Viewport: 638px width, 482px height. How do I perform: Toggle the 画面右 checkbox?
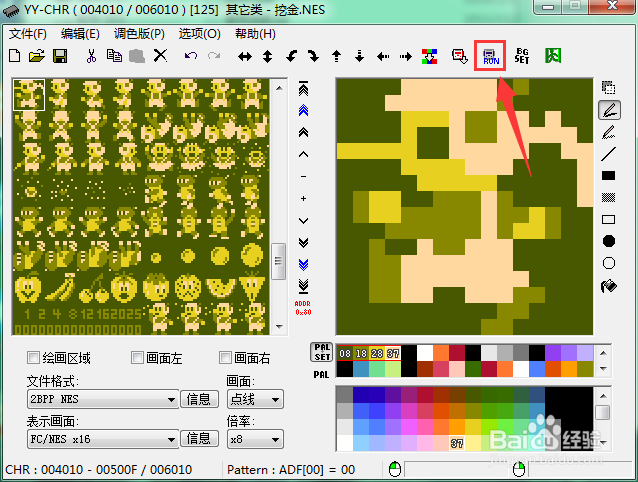225,358
